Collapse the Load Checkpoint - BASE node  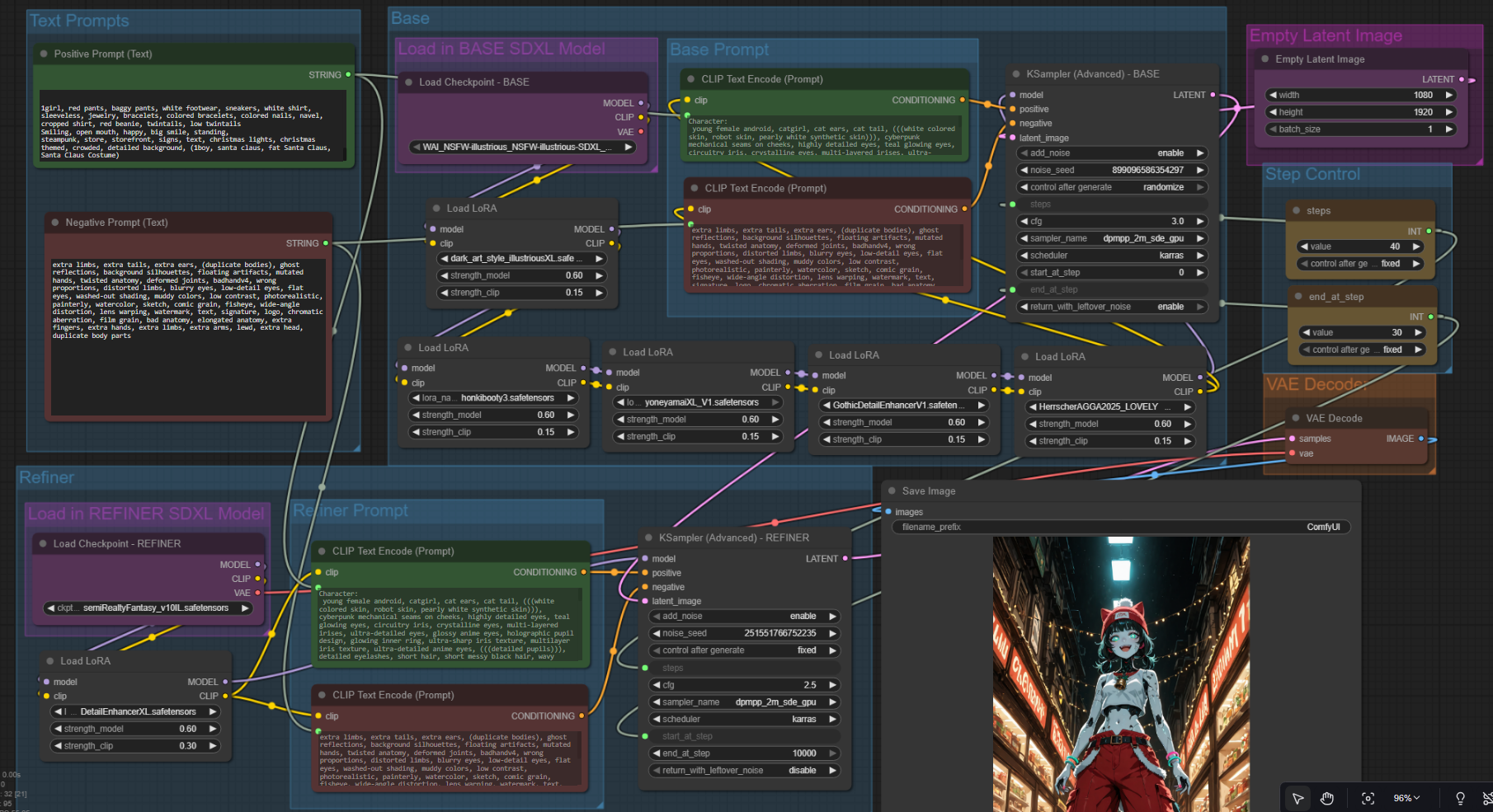click(408, 82)
